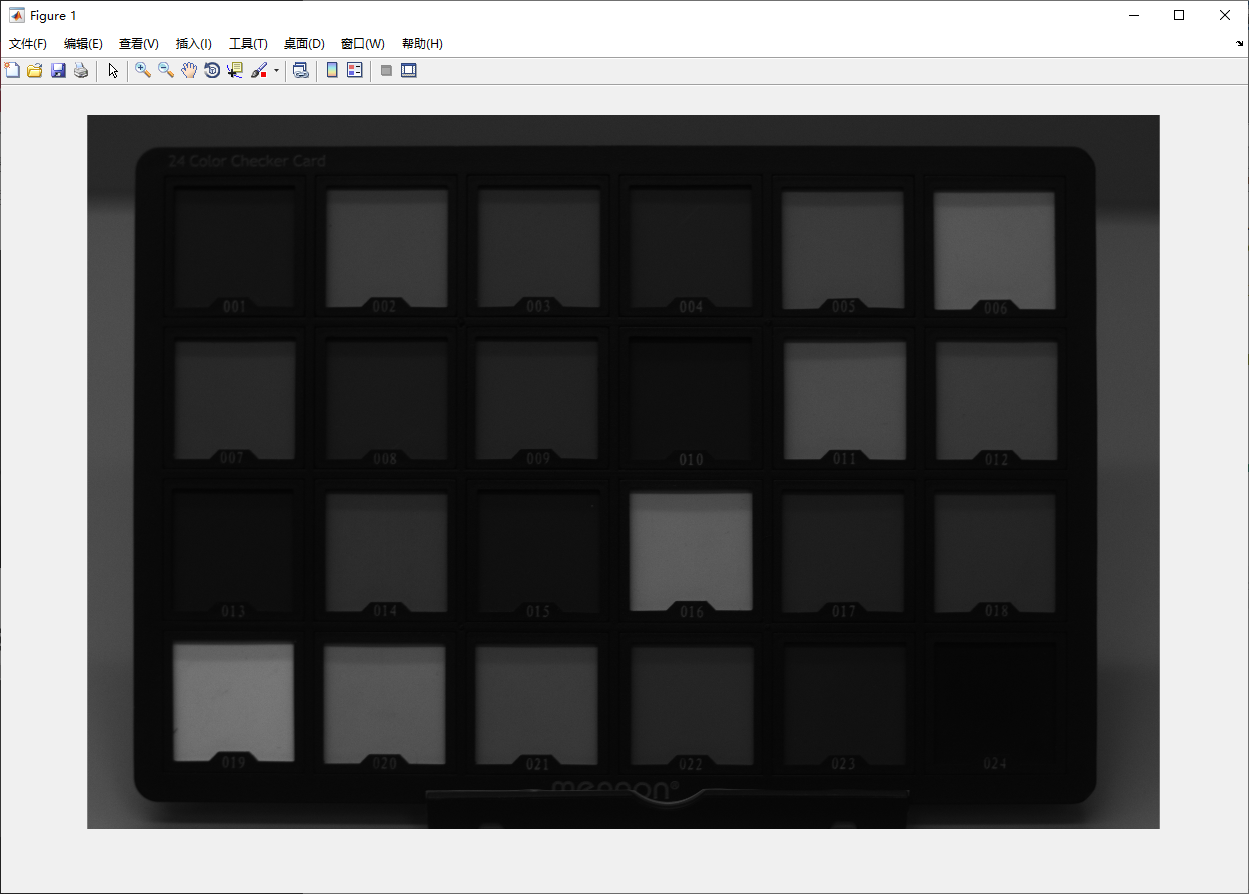Image resolution: width=1249 pixels, height=894 pixels.
Task: Save the figure with floppy disk icon
Action: pos(58,70)
